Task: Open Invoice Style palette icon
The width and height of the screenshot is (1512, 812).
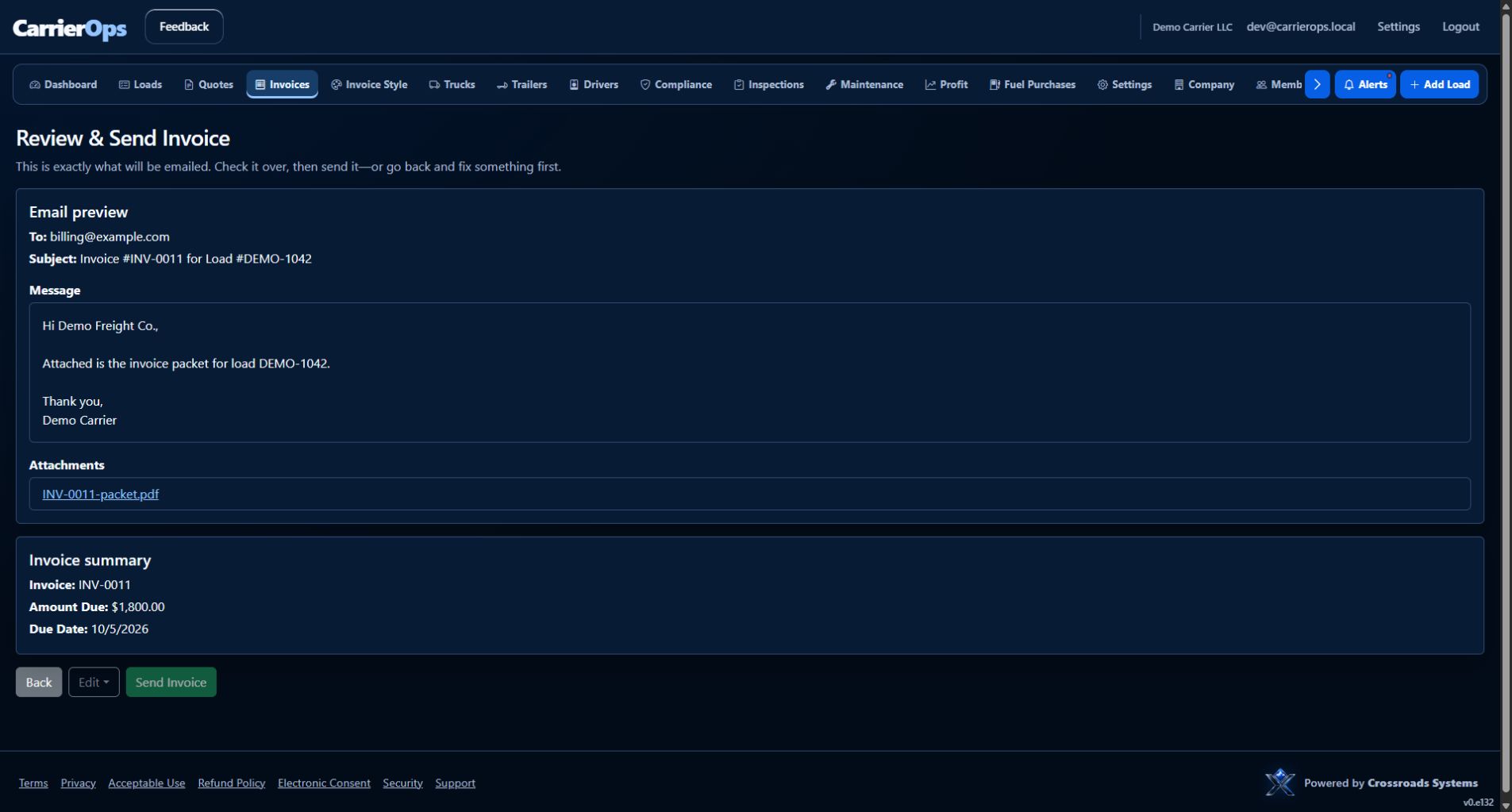Action: [337, 85]
